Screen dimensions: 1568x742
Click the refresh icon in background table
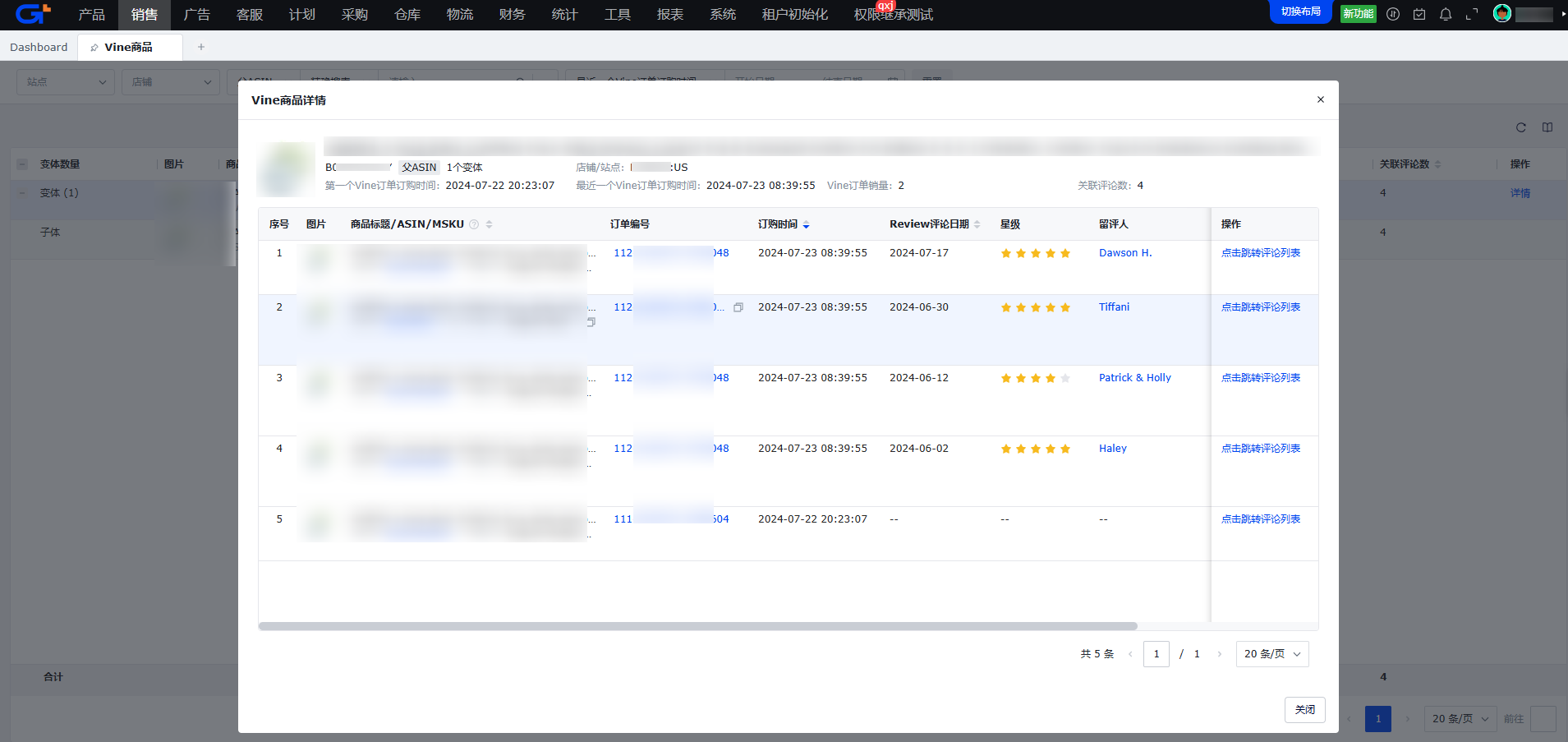1521,127
